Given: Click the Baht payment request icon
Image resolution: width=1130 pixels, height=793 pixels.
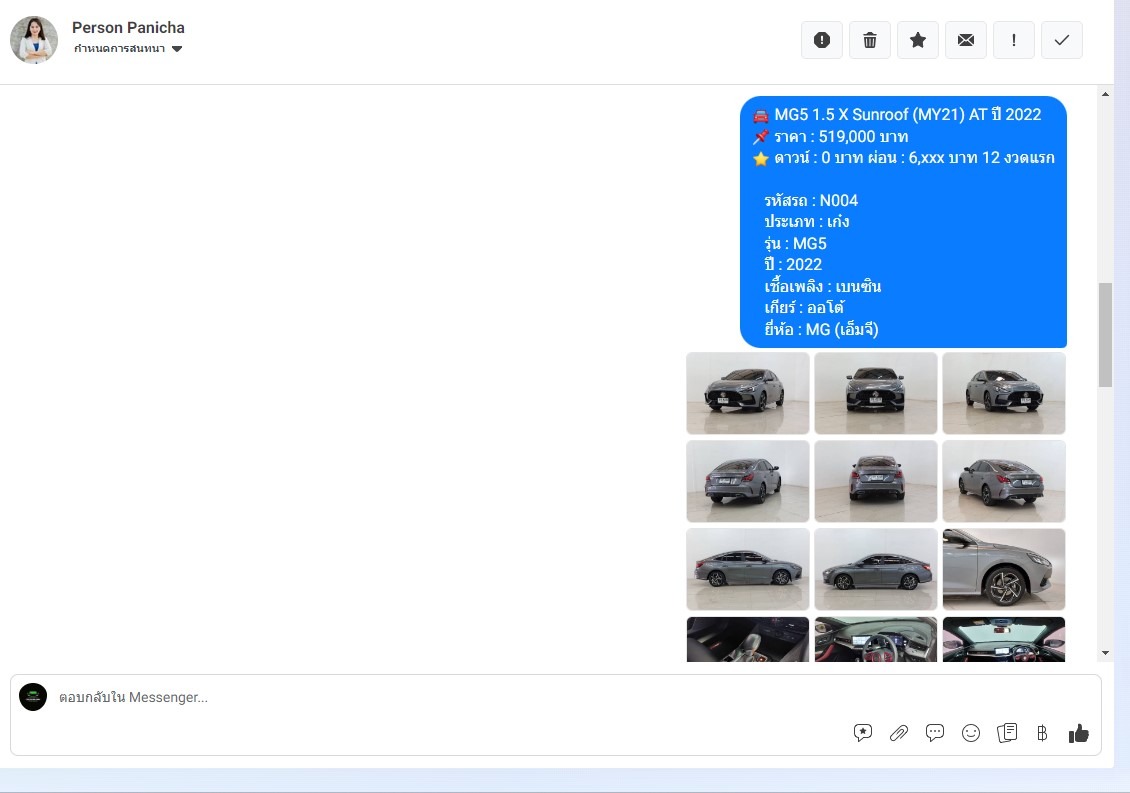Looking at the screenshot, I should tap(1042, 733).
